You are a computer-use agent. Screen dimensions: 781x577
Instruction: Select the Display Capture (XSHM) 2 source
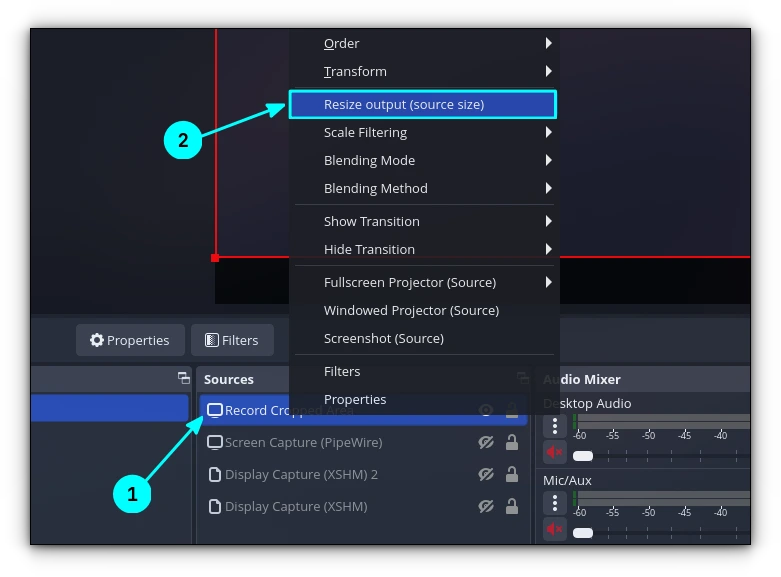pyautogui.click(x=363, y=474)
